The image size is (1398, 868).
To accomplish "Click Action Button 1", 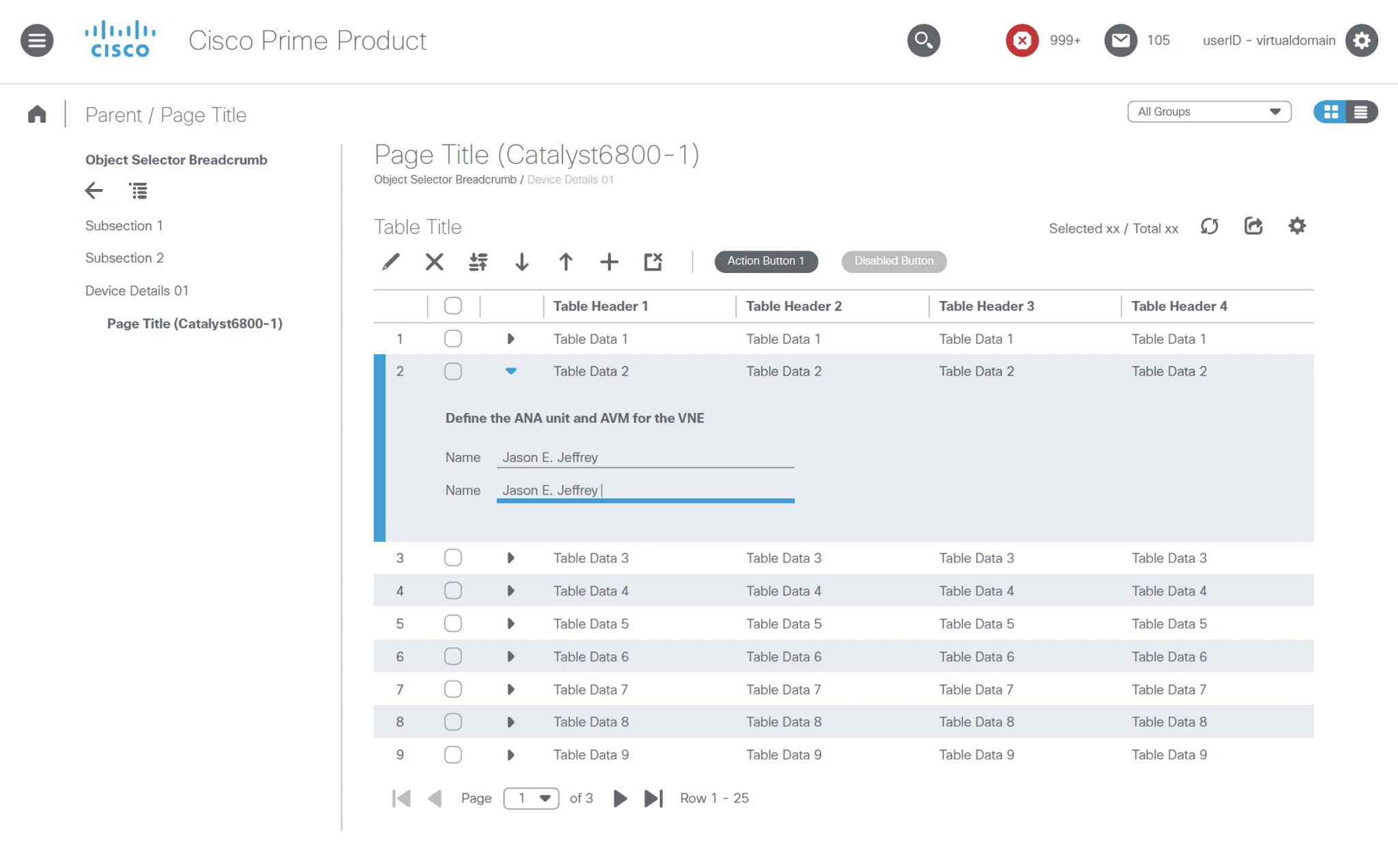I will (766, 261).
